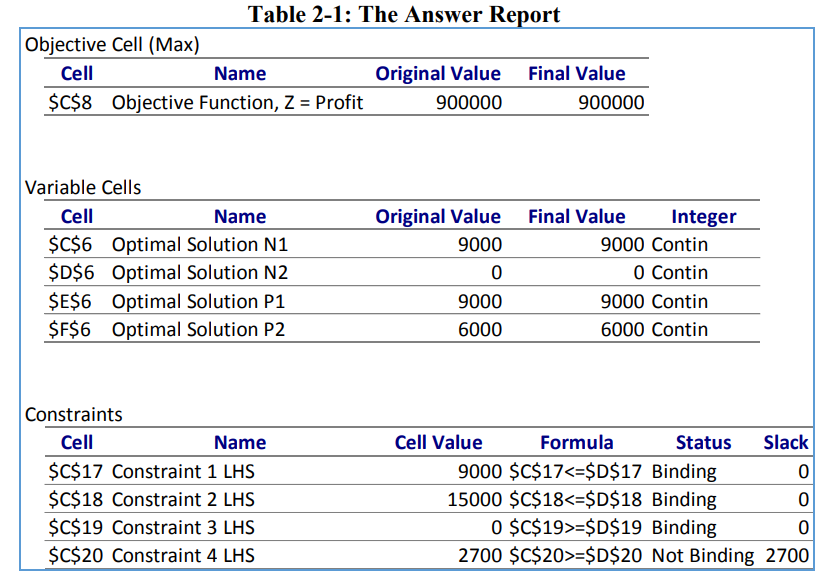Click formula $C$18<=$D$18
Screen dimensions: 822x580
[x=576, y=499]
